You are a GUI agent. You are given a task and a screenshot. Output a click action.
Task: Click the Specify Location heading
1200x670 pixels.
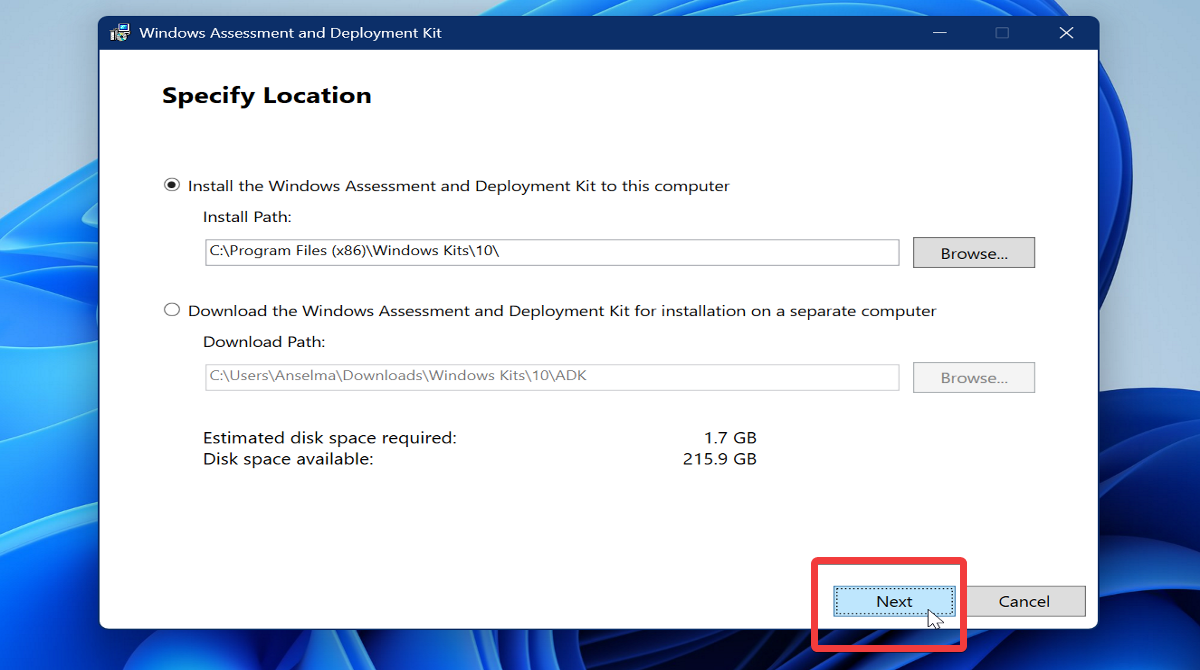point(266,95)
